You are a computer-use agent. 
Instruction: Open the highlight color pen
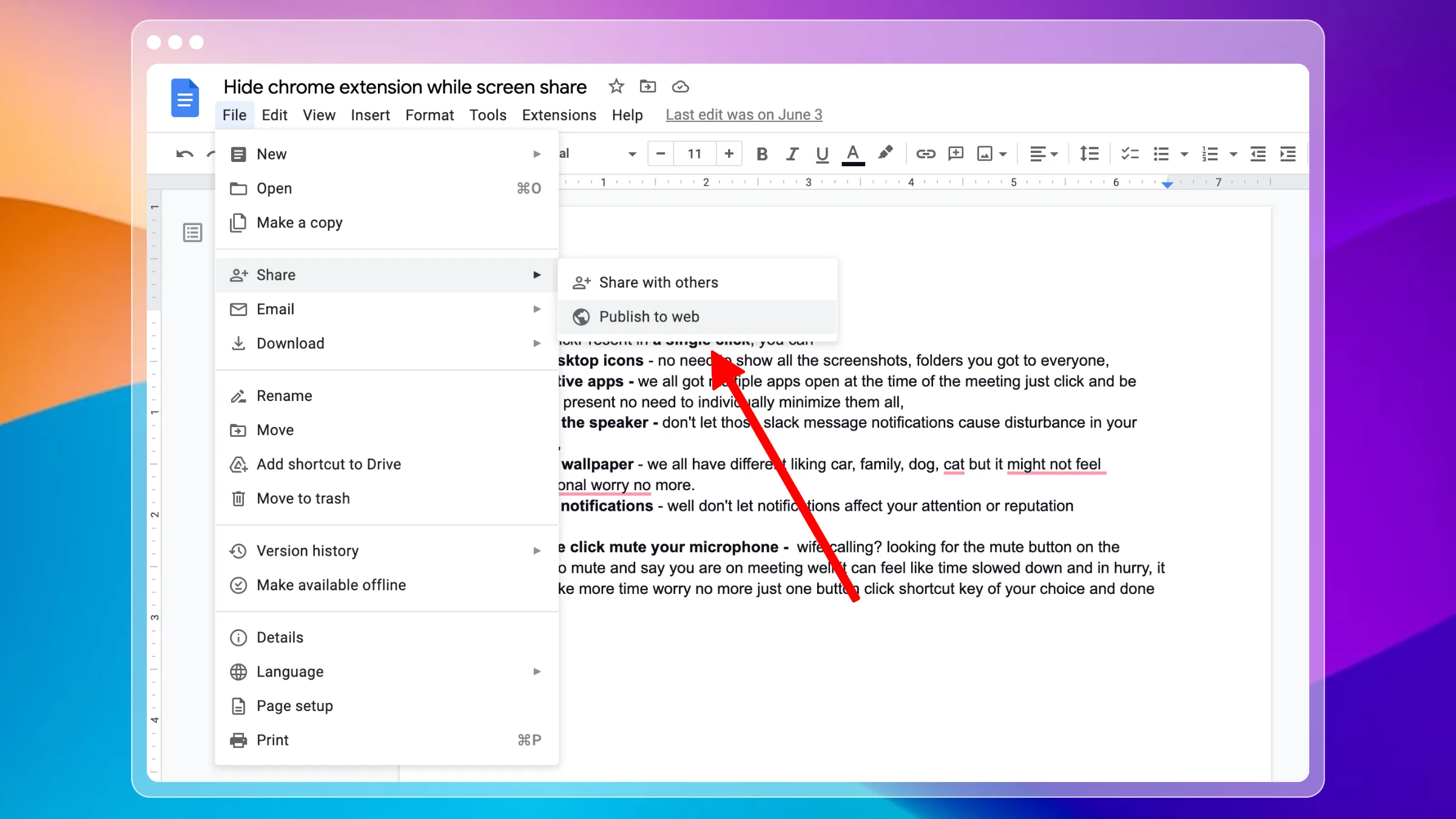(x=885, y=153)
